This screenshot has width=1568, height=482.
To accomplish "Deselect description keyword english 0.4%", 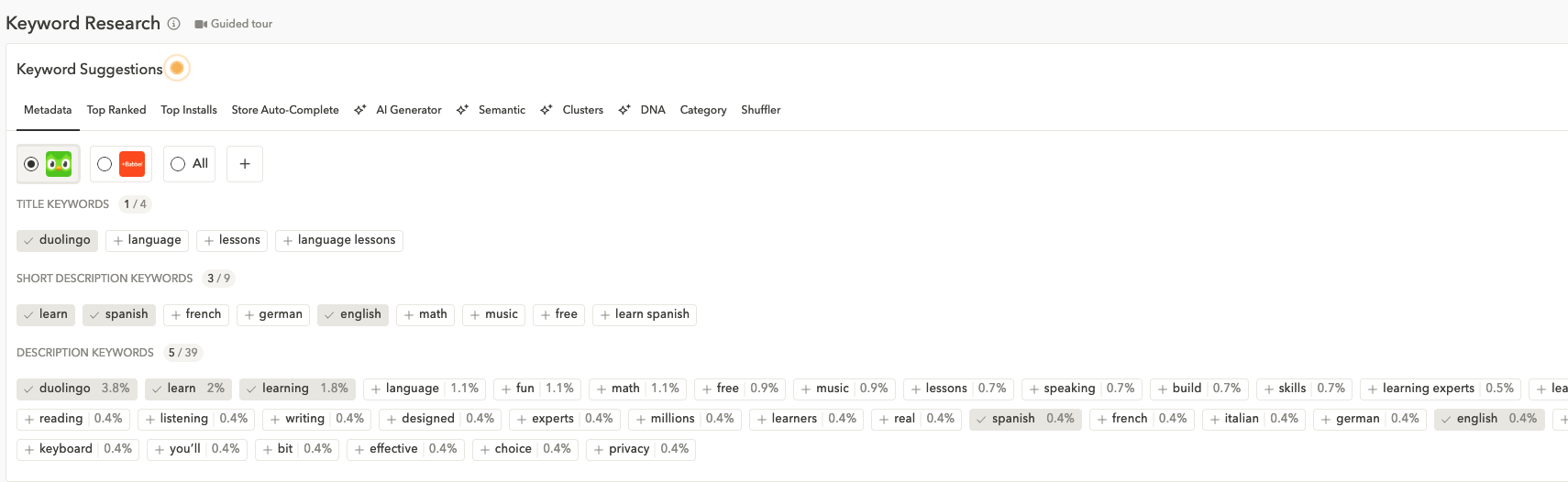I will (x=1489, y=419).
